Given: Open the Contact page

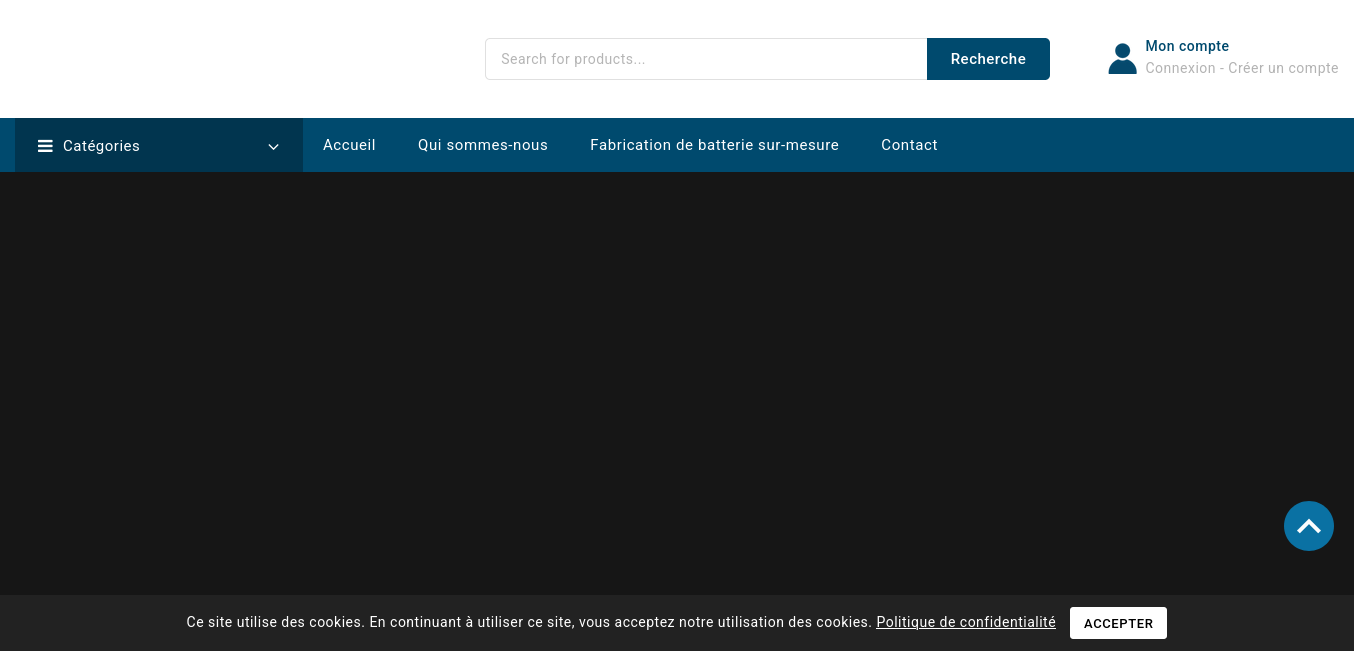Looking at the screenshot, I should pyautogui.click(x=909, y=145).
